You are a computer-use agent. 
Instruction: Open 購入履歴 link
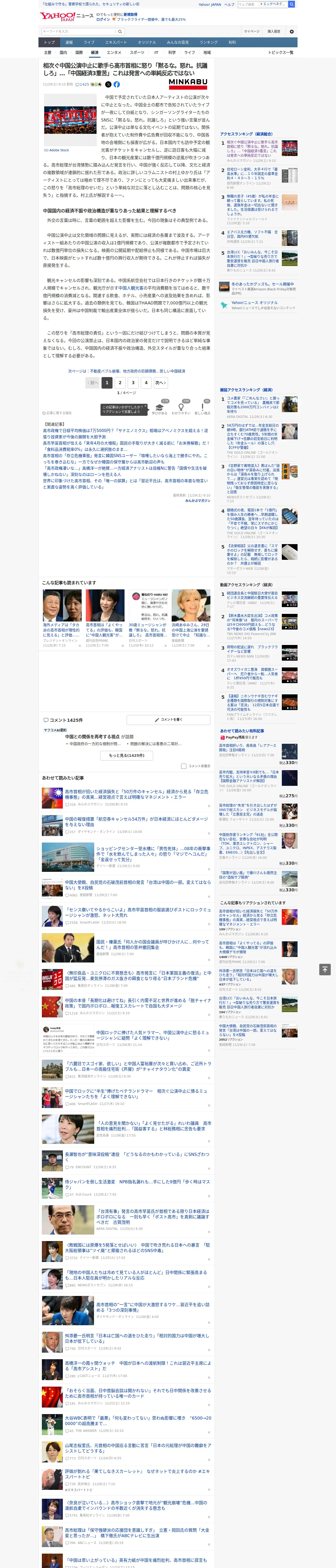[x=274, y=32]
